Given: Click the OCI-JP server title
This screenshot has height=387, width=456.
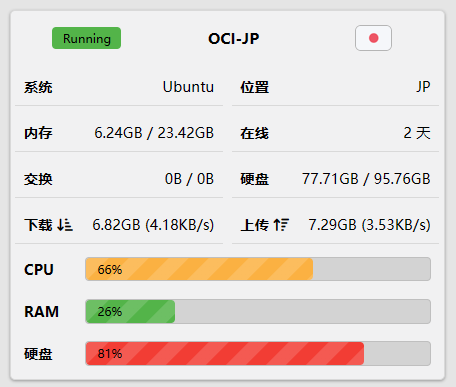Looking at the screenshot, I should click(x=234, y=39).
